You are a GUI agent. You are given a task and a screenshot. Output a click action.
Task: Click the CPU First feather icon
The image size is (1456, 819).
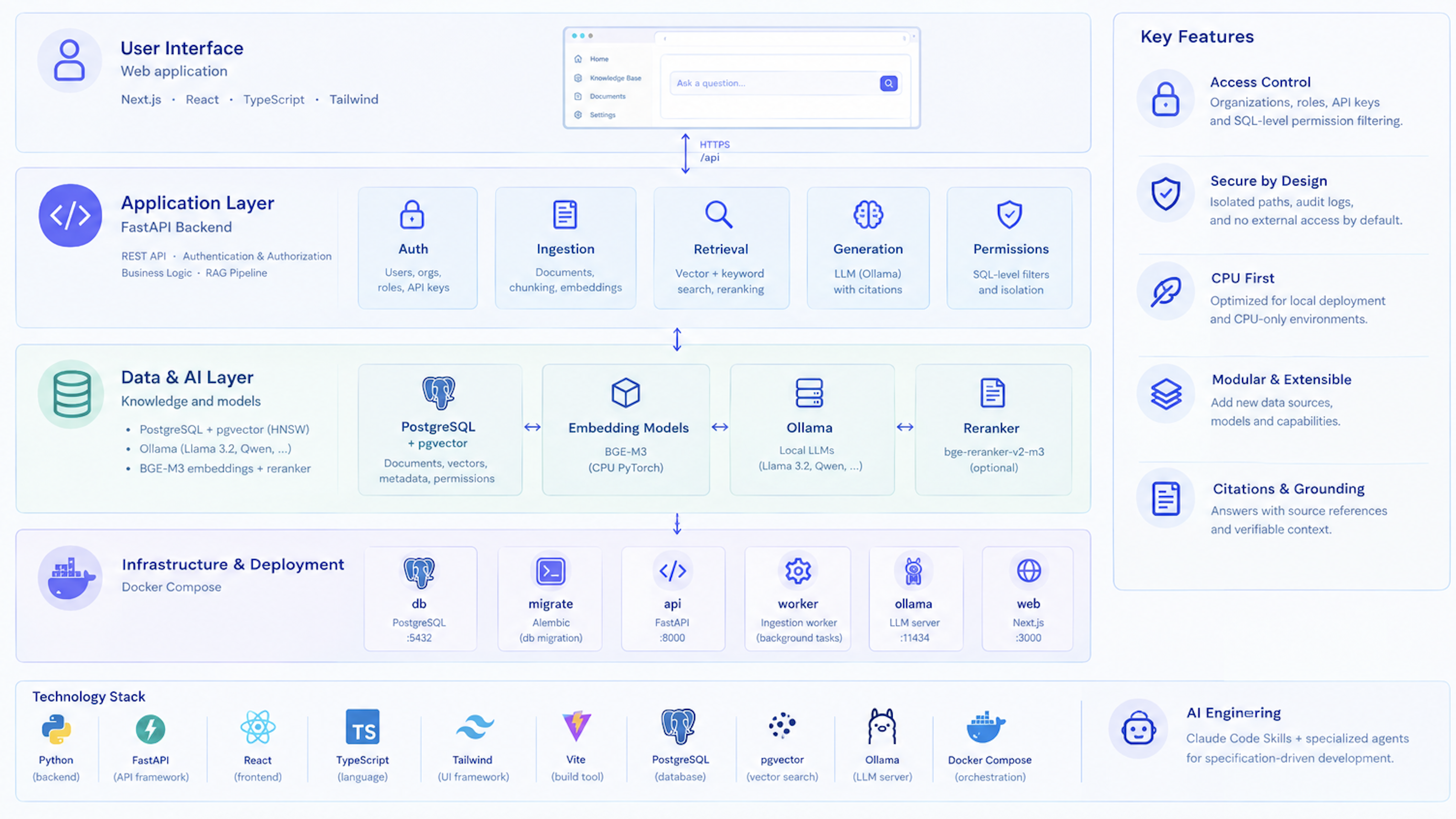point(1166,291)
